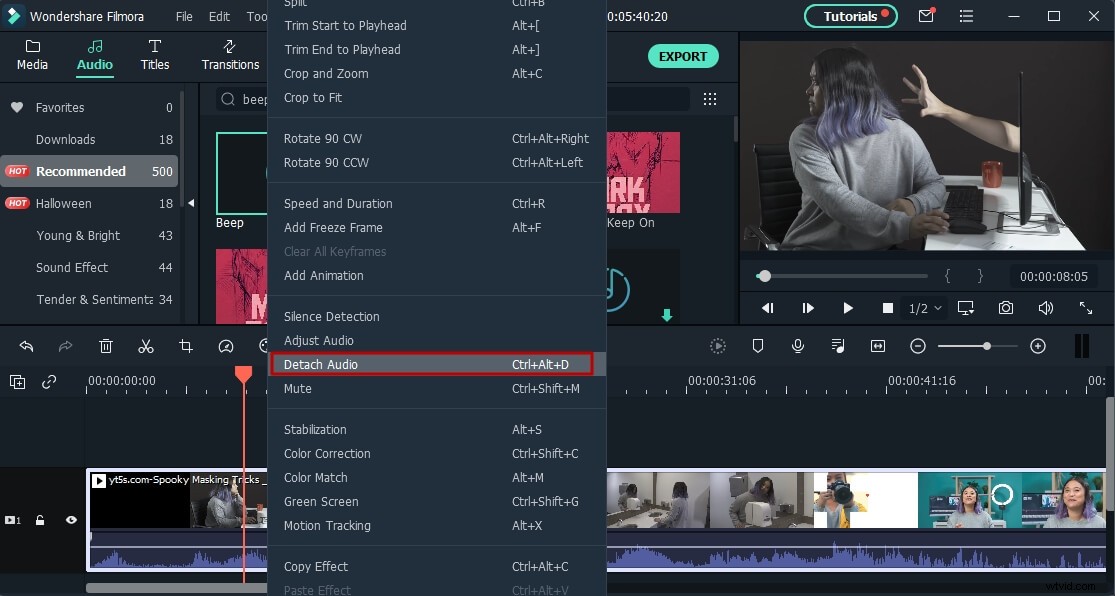Click the Export button
Viewport: 1115px width, 596px height.
683,56
